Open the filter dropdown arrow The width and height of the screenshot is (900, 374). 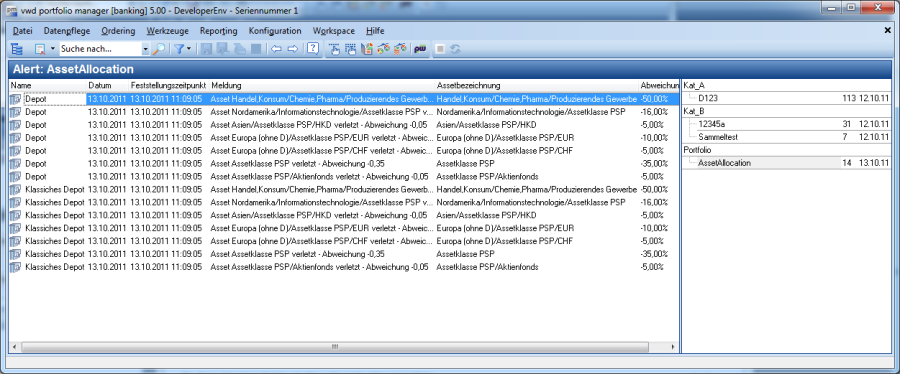pos(189,49)
